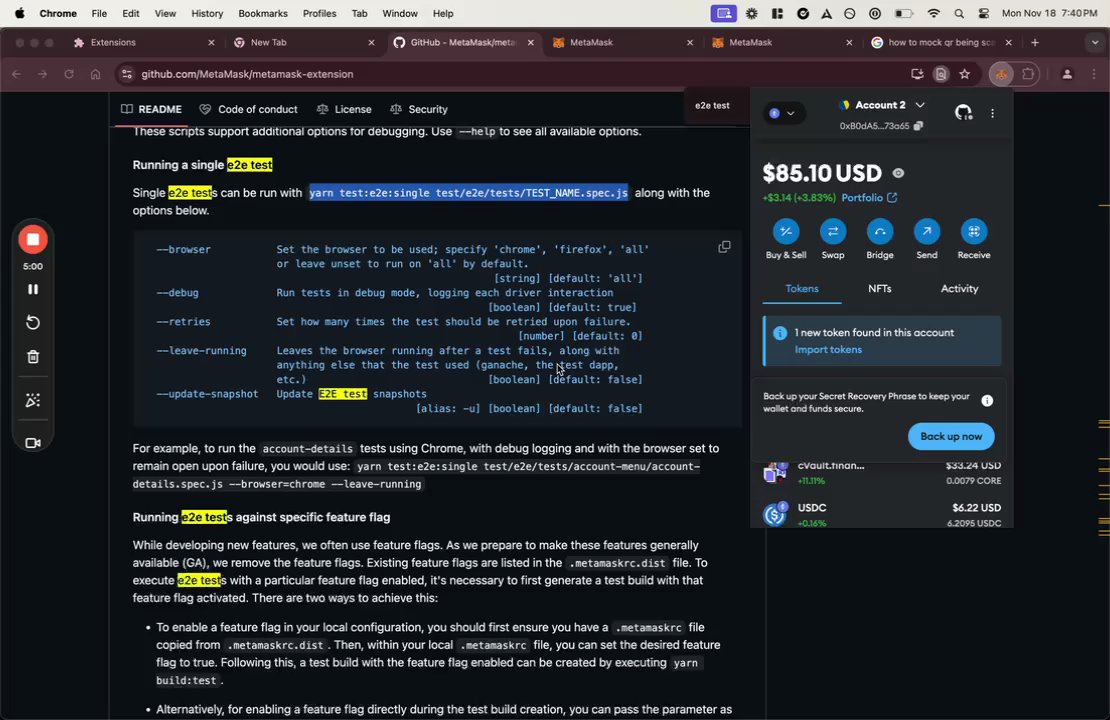Expand the network selector dropdown
1110x720 pixels.
tap(783, 113)
